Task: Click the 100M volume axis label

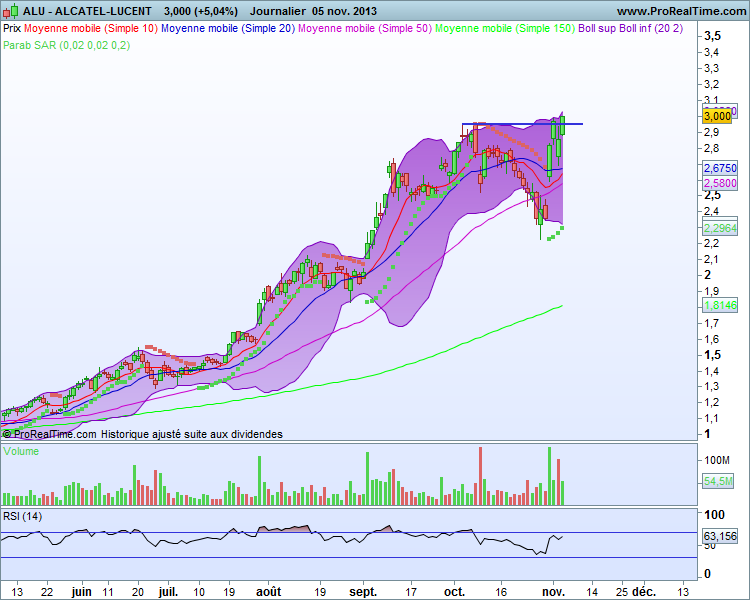Action: (x=717, y=460)
